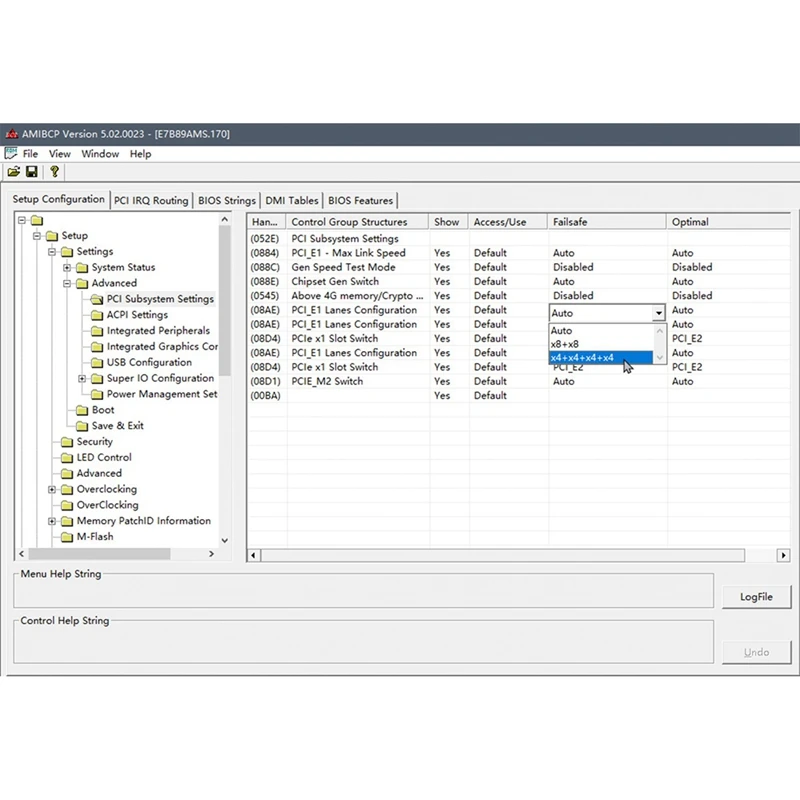Click the LogFile button
Viewport: 800px width, 800px height.
(x=756, y=597)
